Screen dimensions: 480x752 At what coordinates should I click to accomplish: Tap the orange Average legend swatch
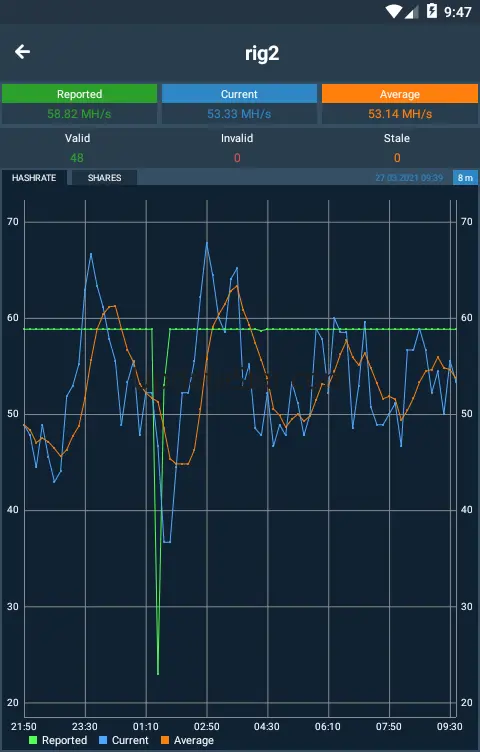click(x=165, y=740)
